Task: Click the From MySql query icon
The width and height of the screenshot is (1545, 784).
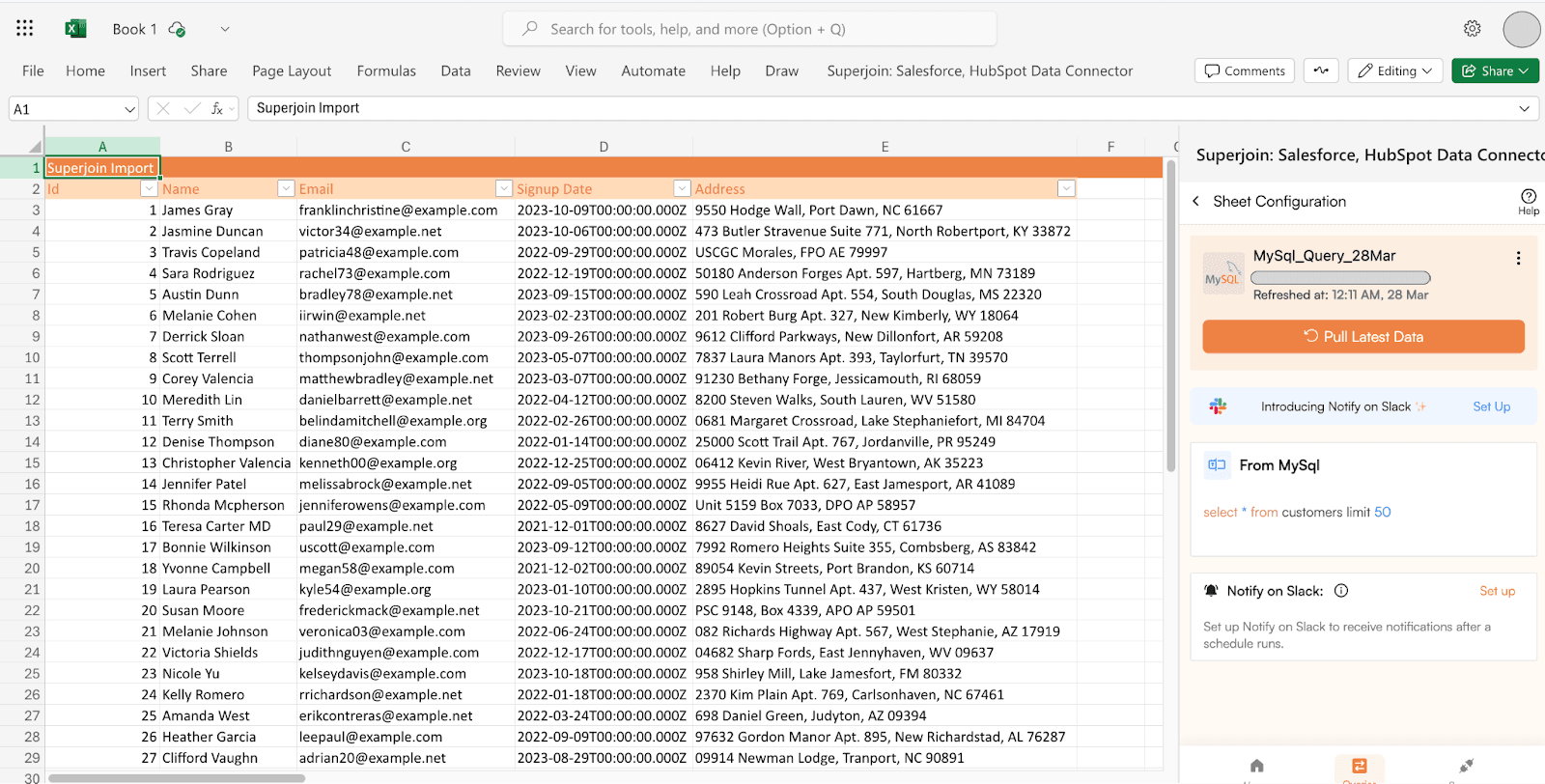Action: pyautogui.click(x=1217, y=464)
